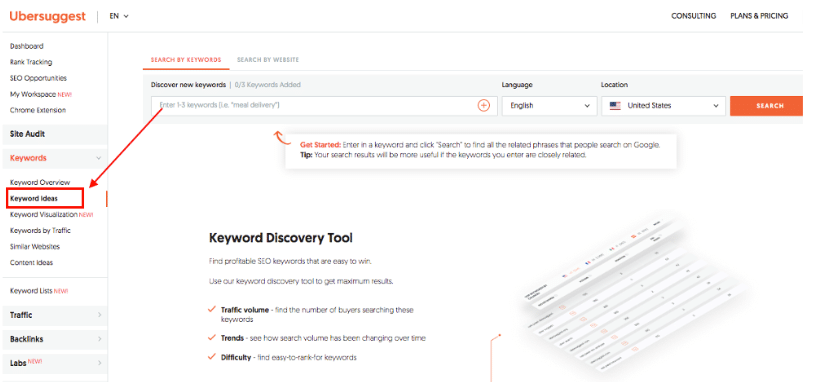Select Keyword Overview
Screen dimensions: 836x382
coord(40,182)
